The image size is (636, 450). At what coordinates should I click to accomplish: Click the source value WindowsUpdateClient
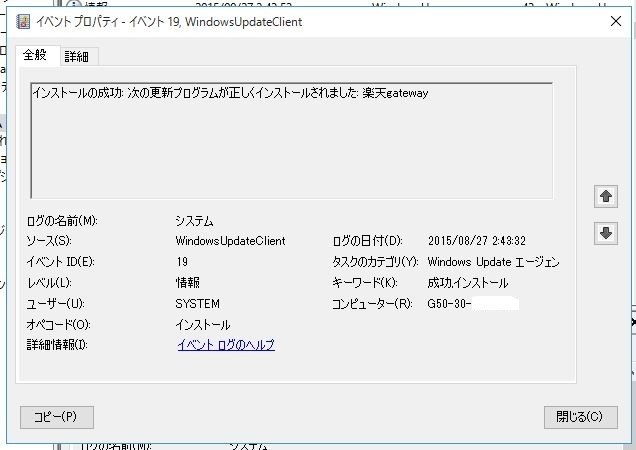click(x=230, y=241)
